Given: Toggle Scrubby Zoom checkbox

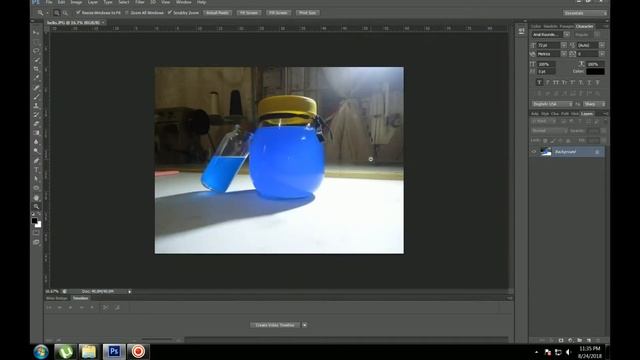Looking at the screenshot, I should tap(170, 13).
